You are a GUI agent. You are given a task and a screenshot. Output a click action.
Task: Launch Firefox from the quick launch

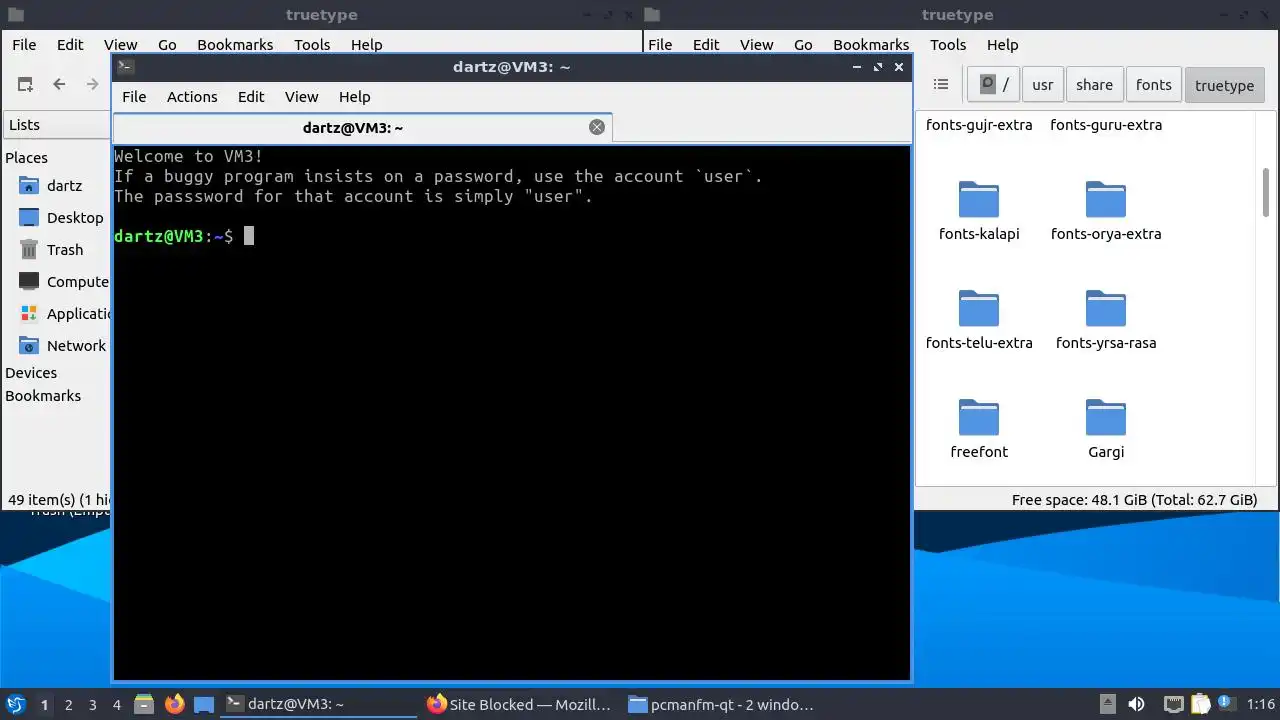(x=174, y=704)
